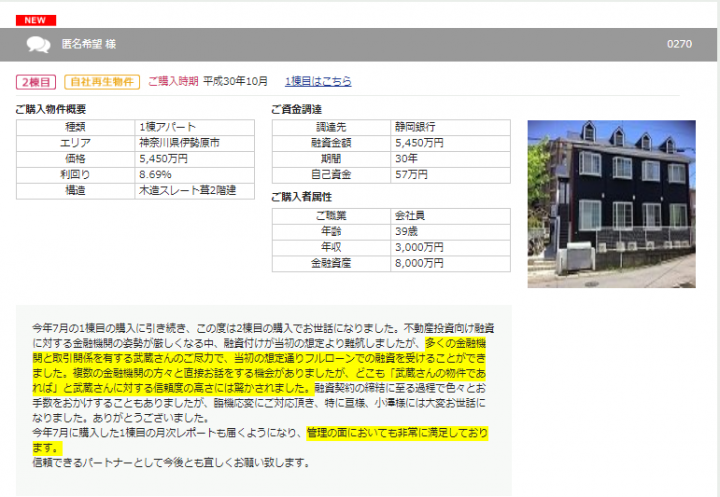Click the 自社再生物件 tag label
This screenshot has height=497, width=720.
(102, 82)
